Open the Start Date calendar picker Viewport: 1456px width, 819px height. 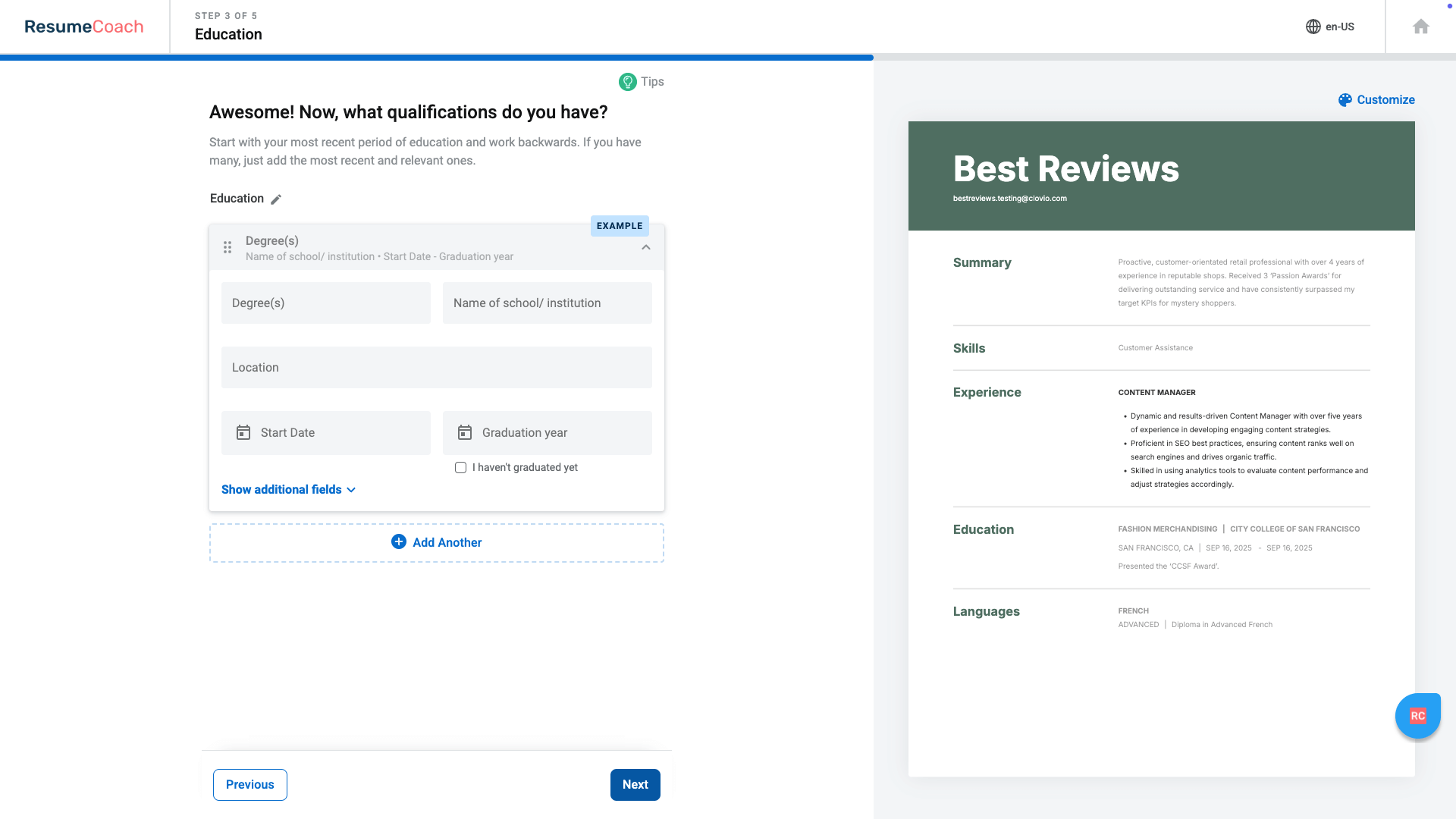[243, 432]
